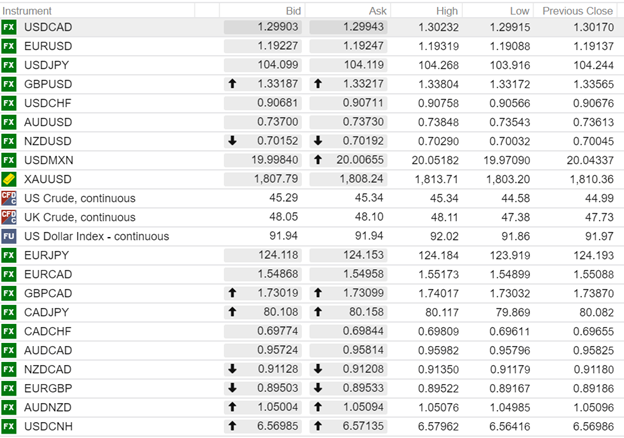Viewport: 624px width, 438px height.
Task: Click the USDCAD bid price 1.29903
Action: tap(276, 27)
